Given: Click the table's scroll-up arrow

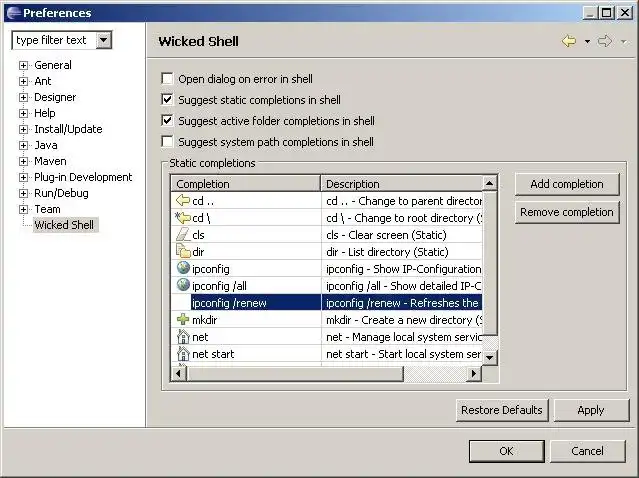Looking at the screenshot, I should pyautogui.click(x=489, y=183).
